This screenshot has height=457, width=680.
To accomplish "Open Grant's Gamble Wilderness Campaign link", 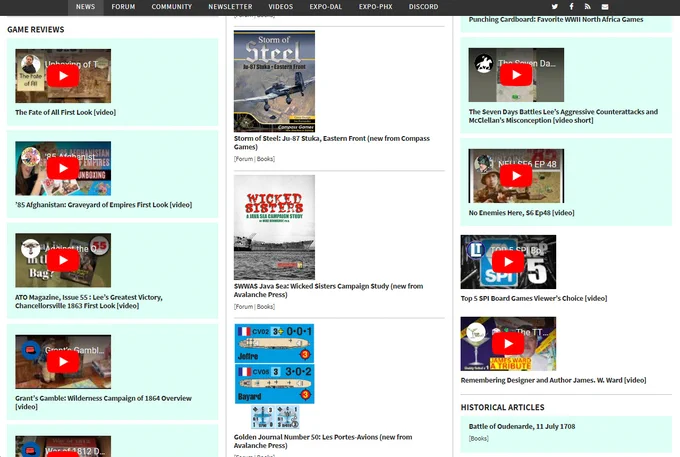I will (x=103, y=402).
